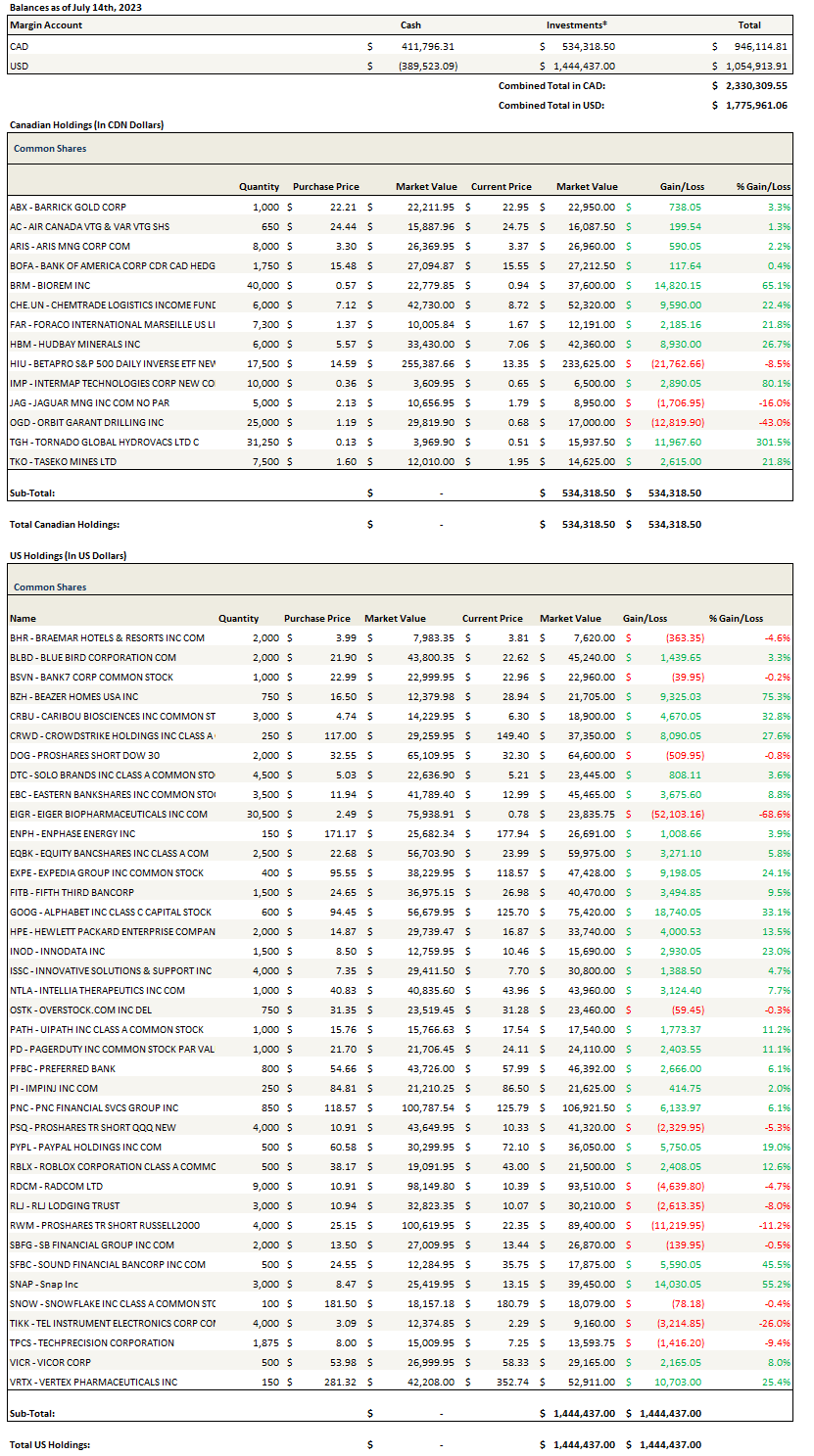Click the SNAP - Snap Inc 55.2% gain
Screen dimensions: 814x1456
775,1285
